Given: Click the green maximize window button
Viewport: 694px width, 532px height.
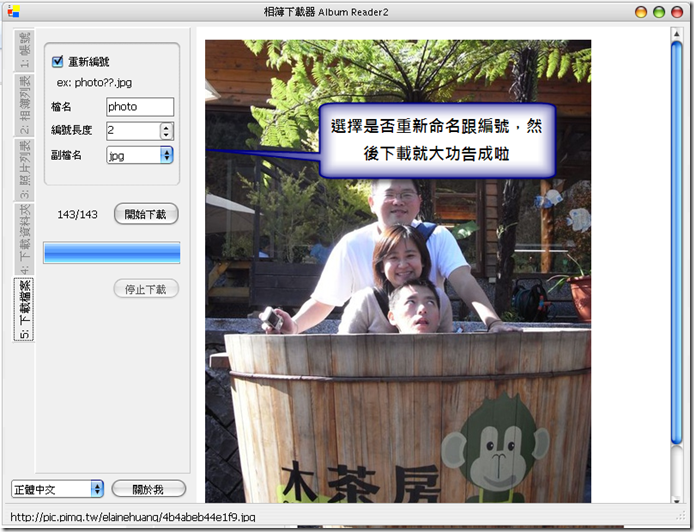Looking at the screenshot, I should pyautogui.click(x=659, y=12).
